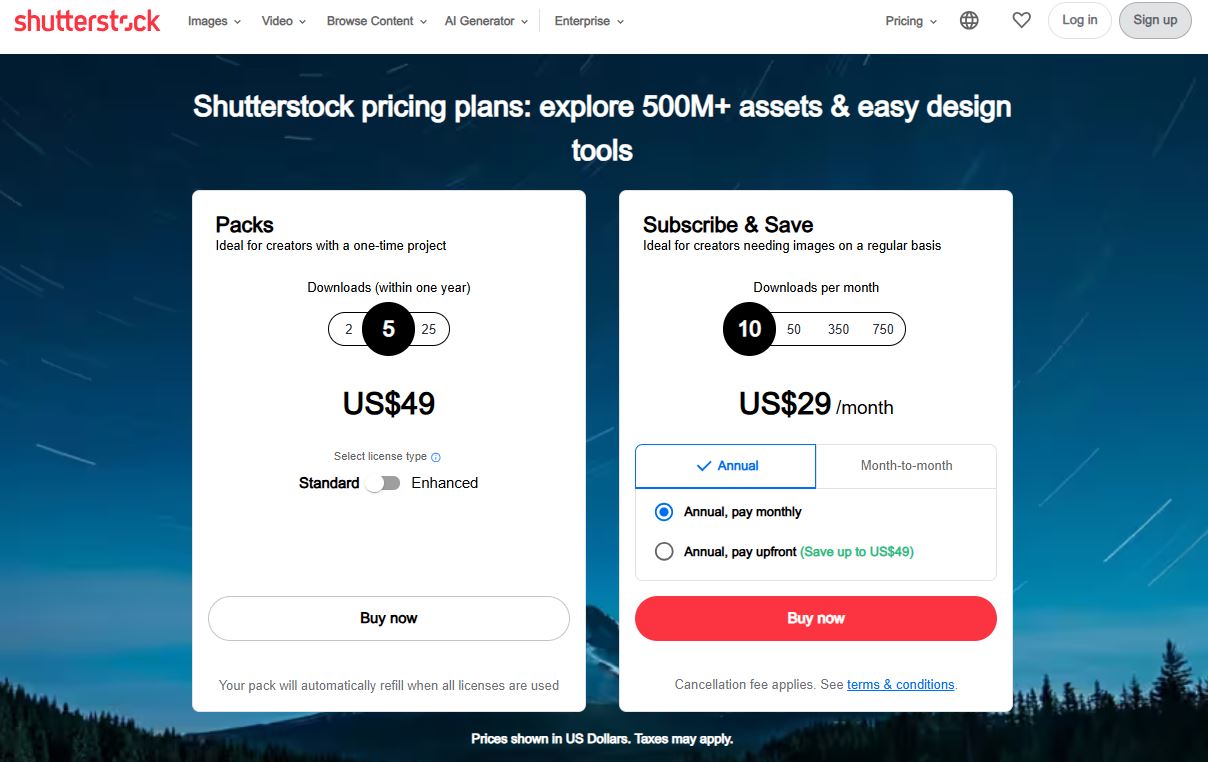
Task: Select Annual, pay monthly option
Action: pos(664,512)
